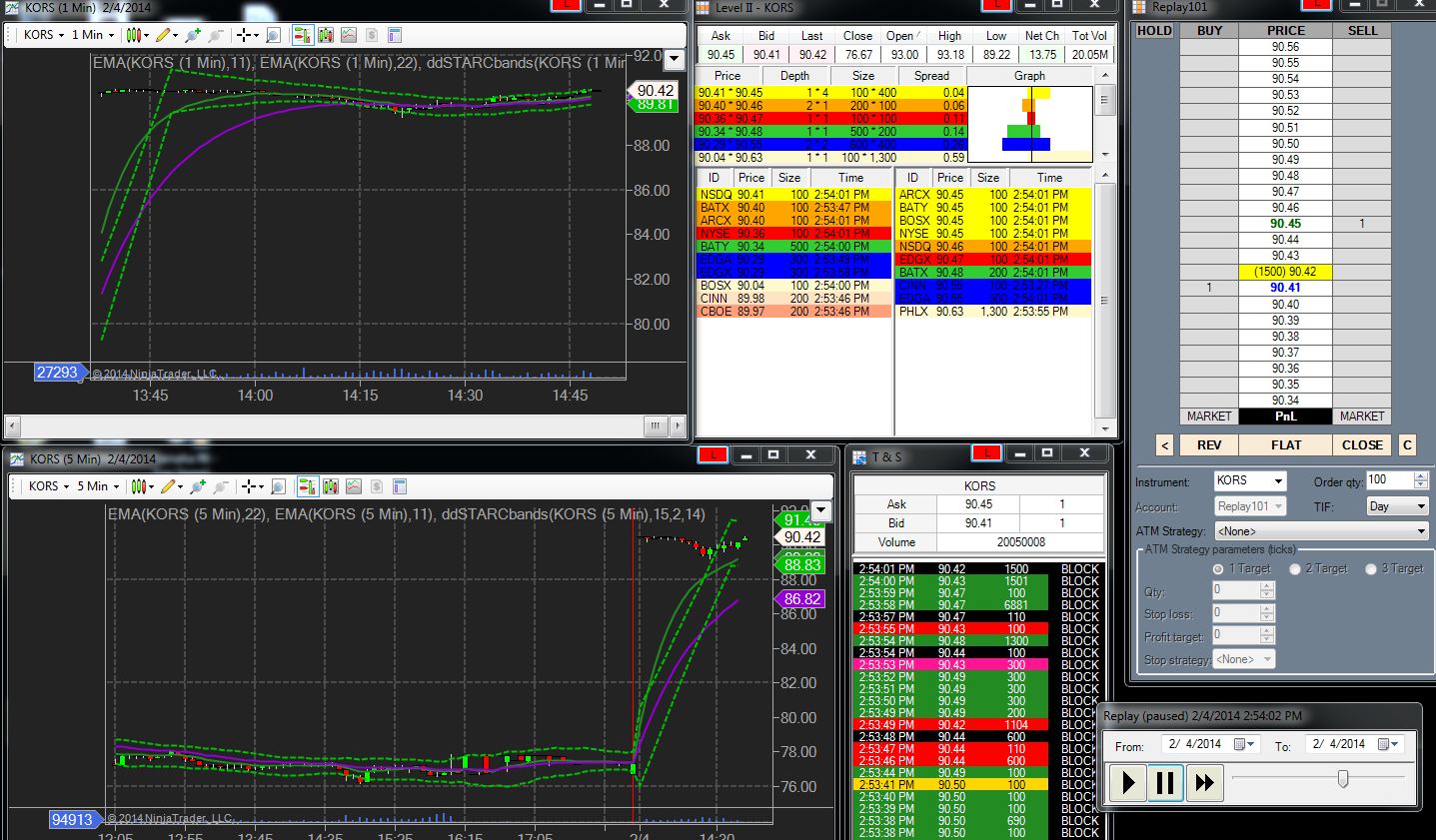Open the replay To date picker

click(x=1389, y=744)
